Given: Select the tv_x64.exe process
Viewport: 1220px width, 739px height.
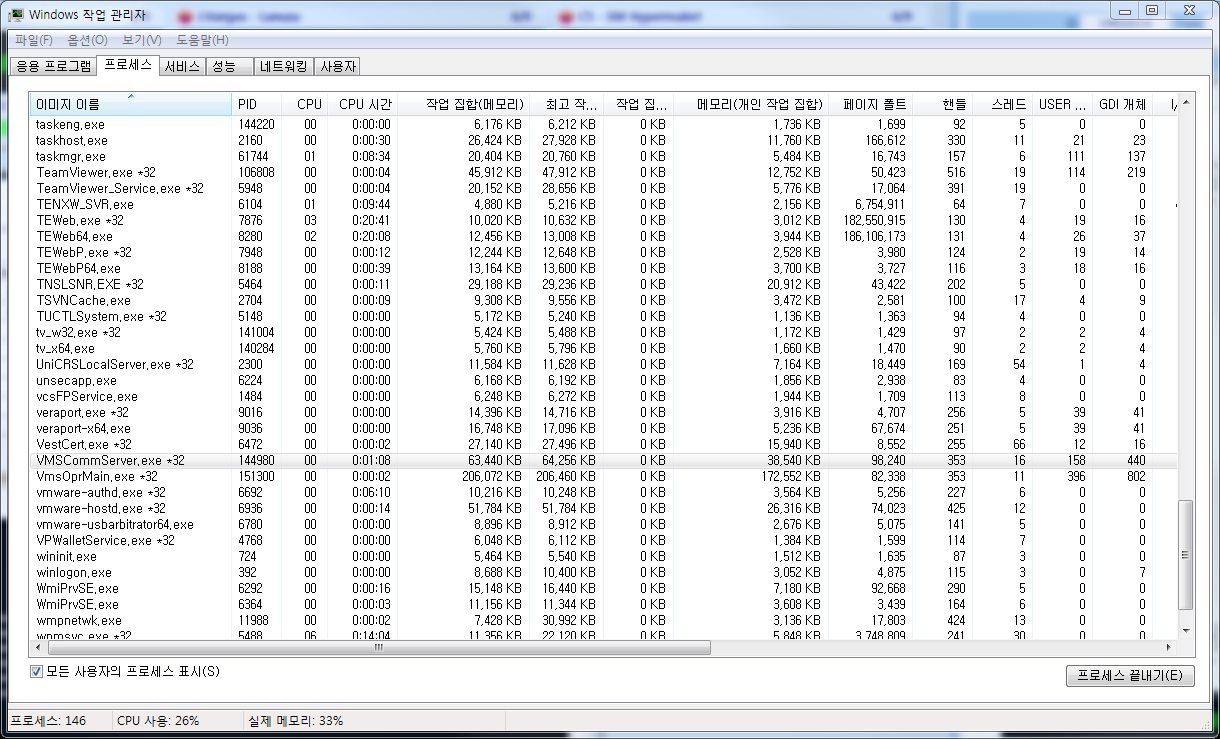Looking at the screenshot, I should (x=605, y=348).
